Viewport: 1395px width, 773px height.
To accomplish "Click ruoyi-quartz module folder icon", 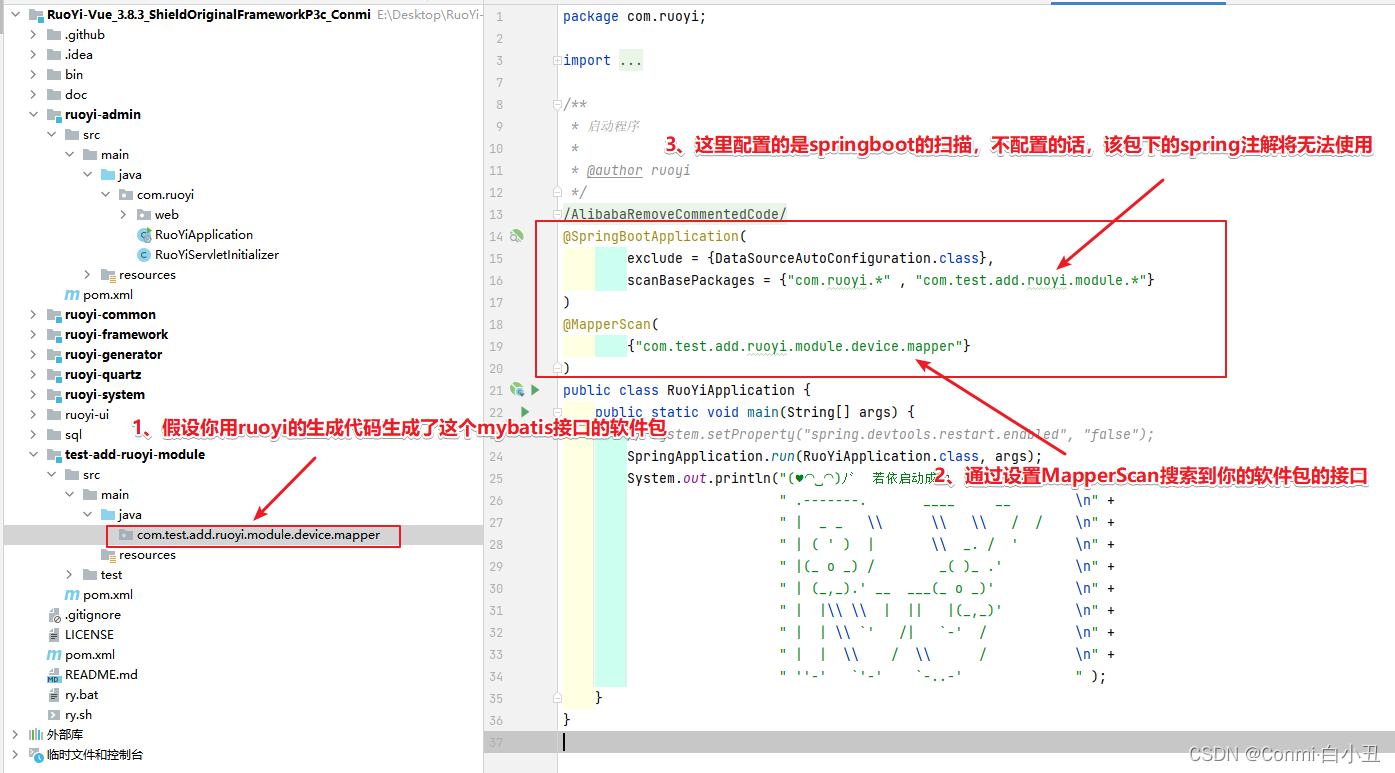I will pos(54,374).
